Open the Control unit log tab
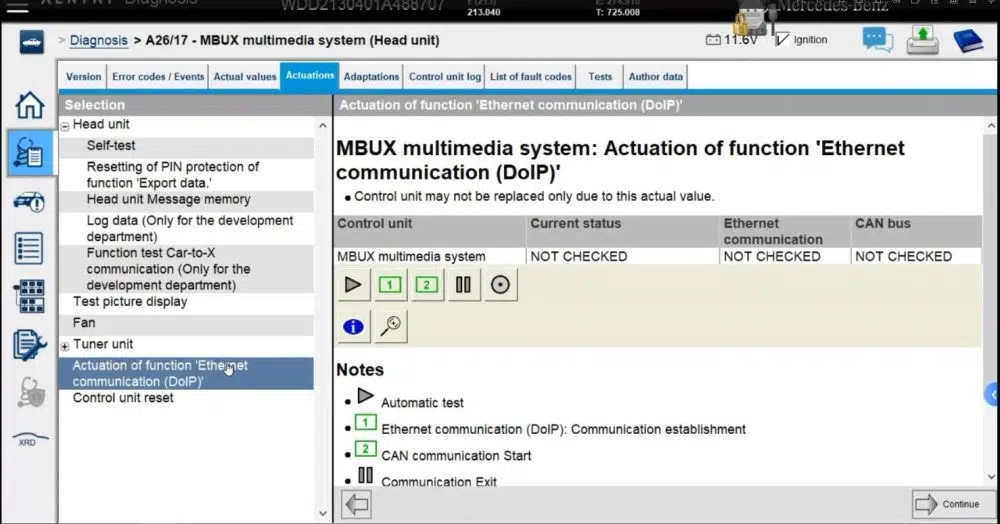This screenshot has height=524, width=1000. click(x=445, y=76)
